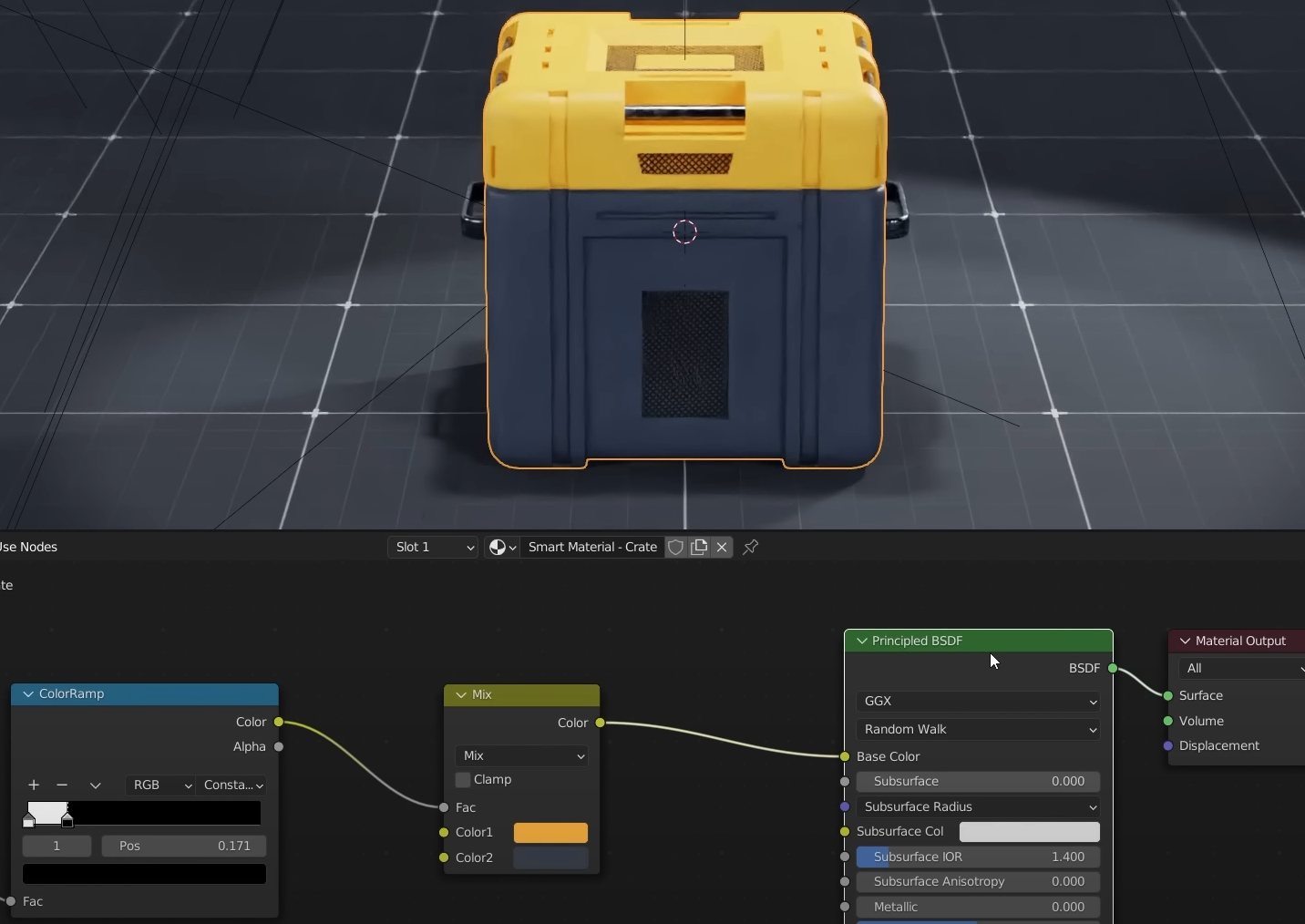Open the black ColorRamp stop color swatch
The image size is (1305, 924).
pos(144,874)
